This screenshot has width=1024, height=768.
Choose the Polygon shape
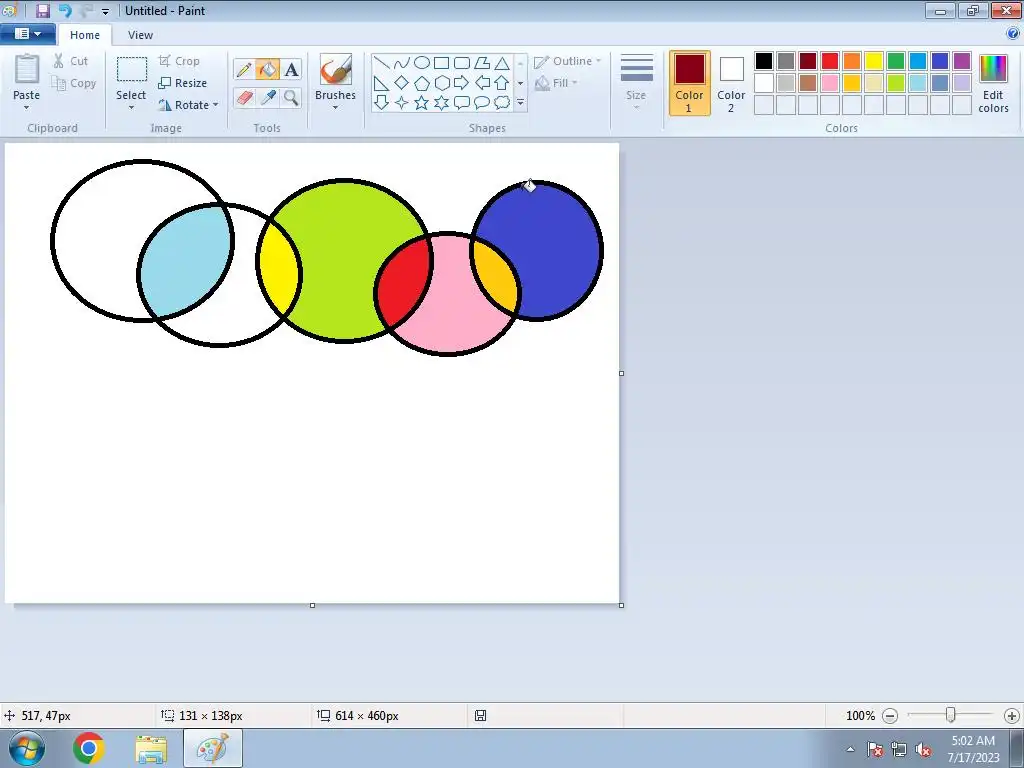click(482, 63)
